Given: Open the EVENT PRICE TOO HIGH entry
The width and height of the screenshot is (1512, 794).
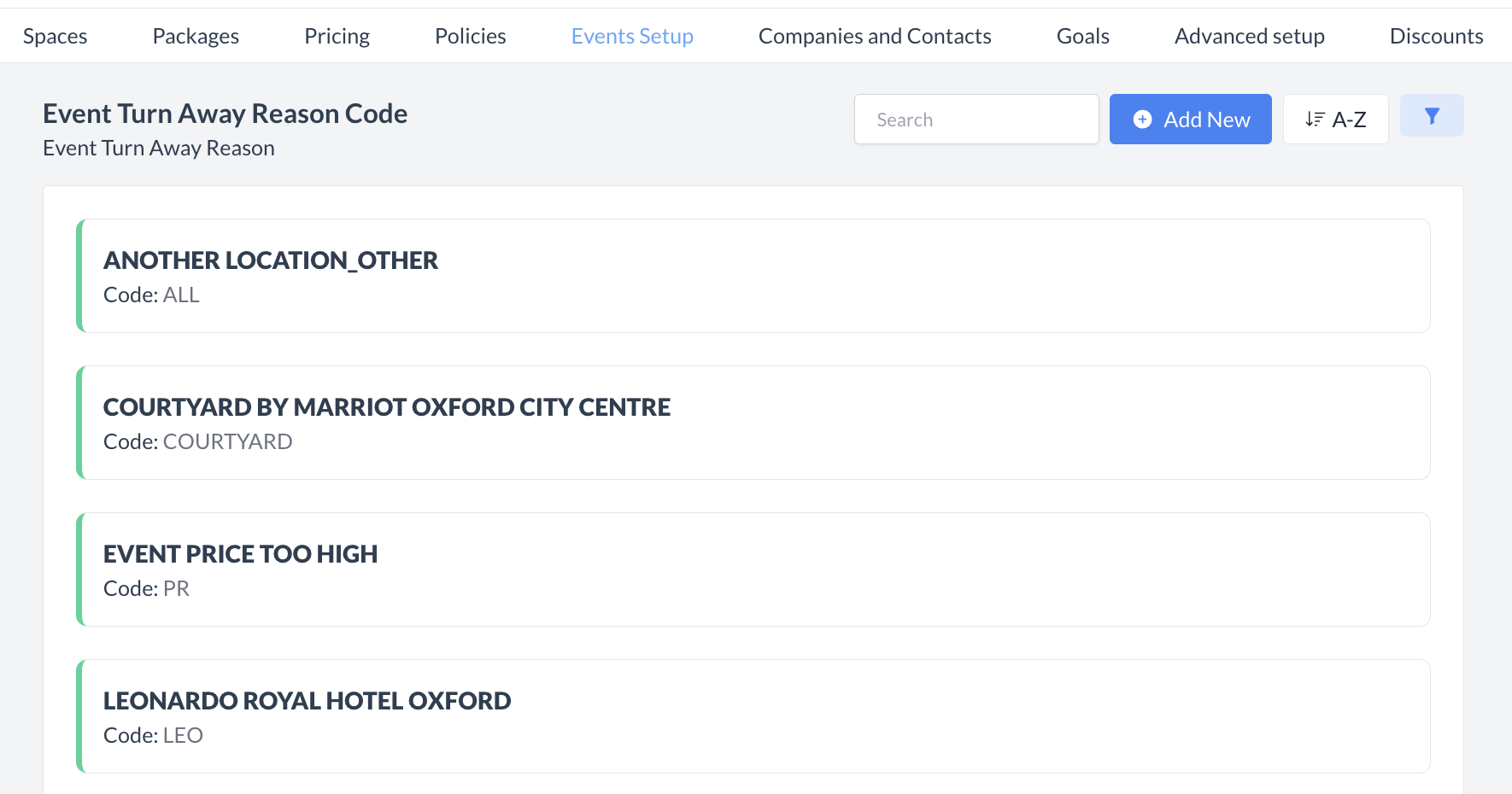Looking at the screenshot, I should point(752,569).
